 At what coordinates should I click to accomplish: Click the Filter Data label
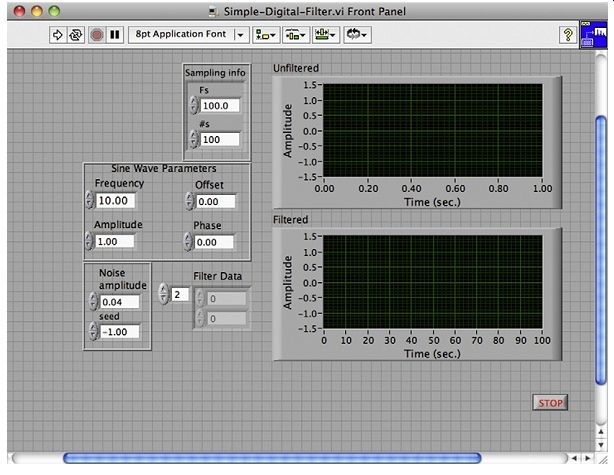(218, 276)
